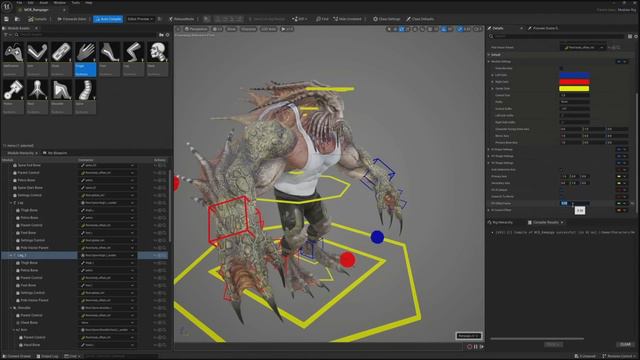Image resolution: width=640 pixels, height=360 pixels.
Task: Click Browse to asset toolbar icon
Action: [x=17, y=19]
